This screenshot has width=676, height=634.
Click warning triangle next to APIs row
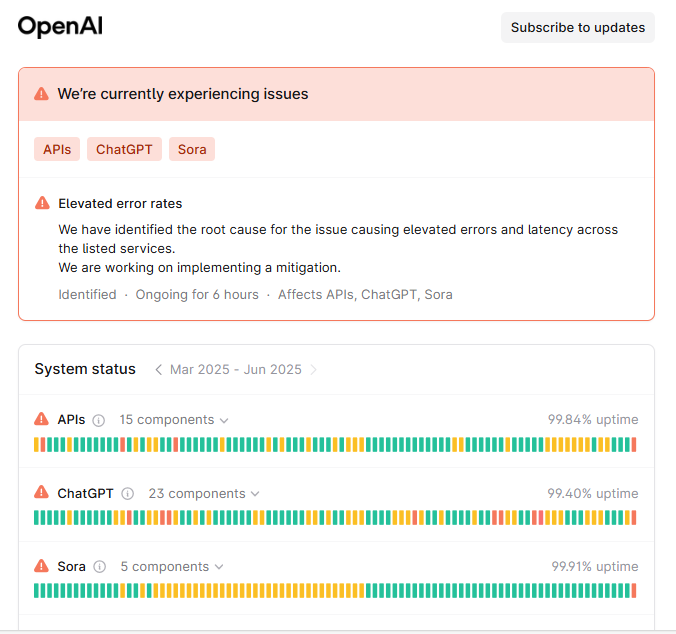(41, 419)
